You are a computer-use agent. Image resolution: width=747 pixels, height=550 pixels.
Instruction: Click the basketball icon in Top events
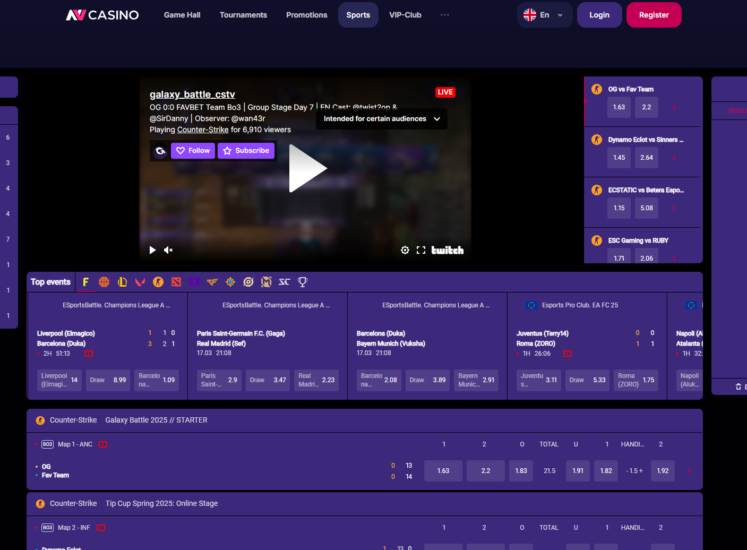point(104,282)
